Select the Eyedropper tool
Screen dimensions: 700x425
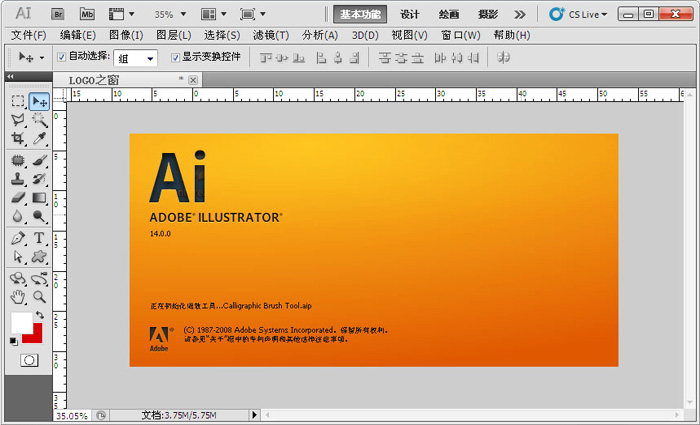tap(39, 138)
